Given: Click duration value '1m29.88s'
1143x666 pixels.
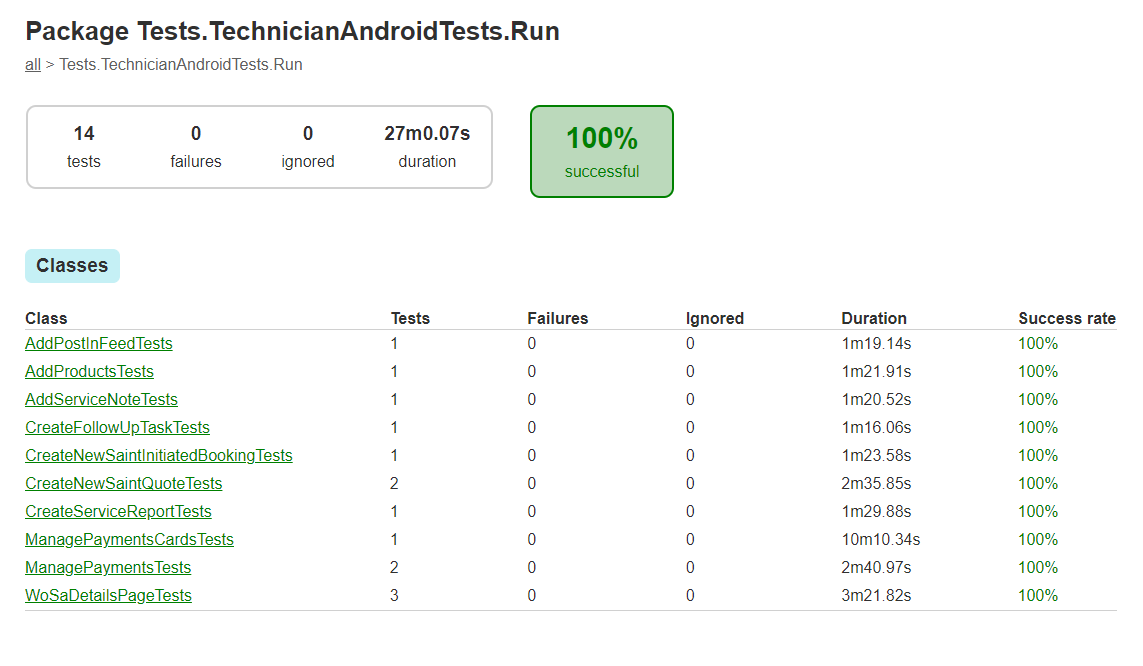Looking at the screenshot, I should coord(876,512).
